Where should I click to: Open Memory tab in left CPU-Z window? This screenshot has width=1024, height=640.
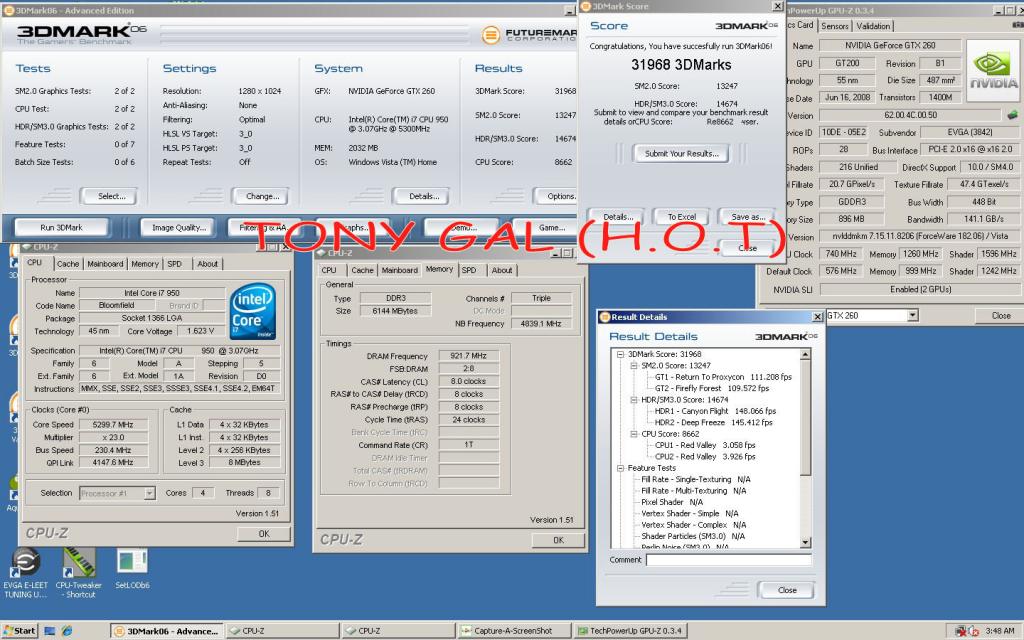145,264
